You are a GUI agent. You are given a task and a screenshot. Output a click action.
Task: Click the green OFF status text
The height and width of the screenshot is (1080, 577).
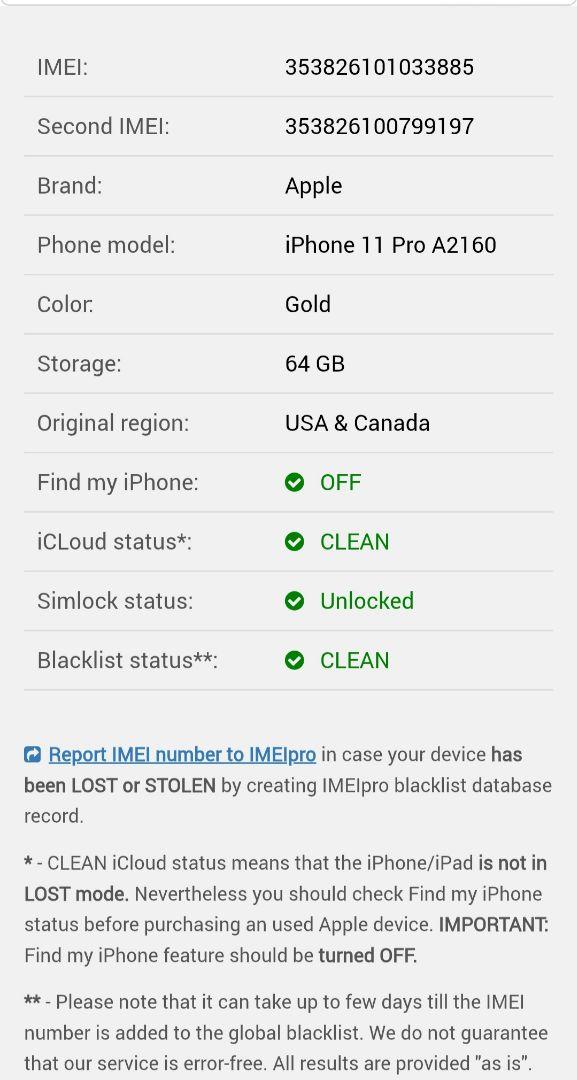pos(340,482)
